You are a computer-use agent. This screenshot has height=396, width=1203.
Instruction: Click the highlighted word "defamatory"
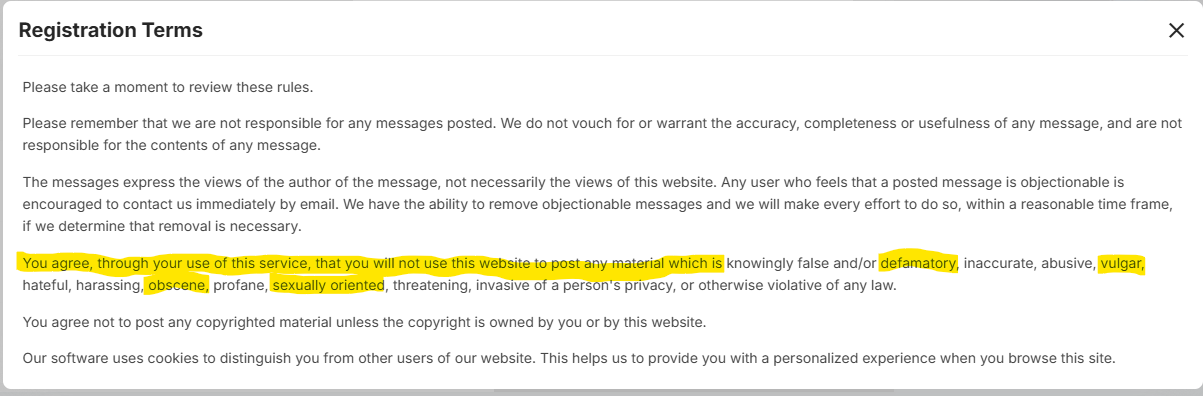pos(918,264)
